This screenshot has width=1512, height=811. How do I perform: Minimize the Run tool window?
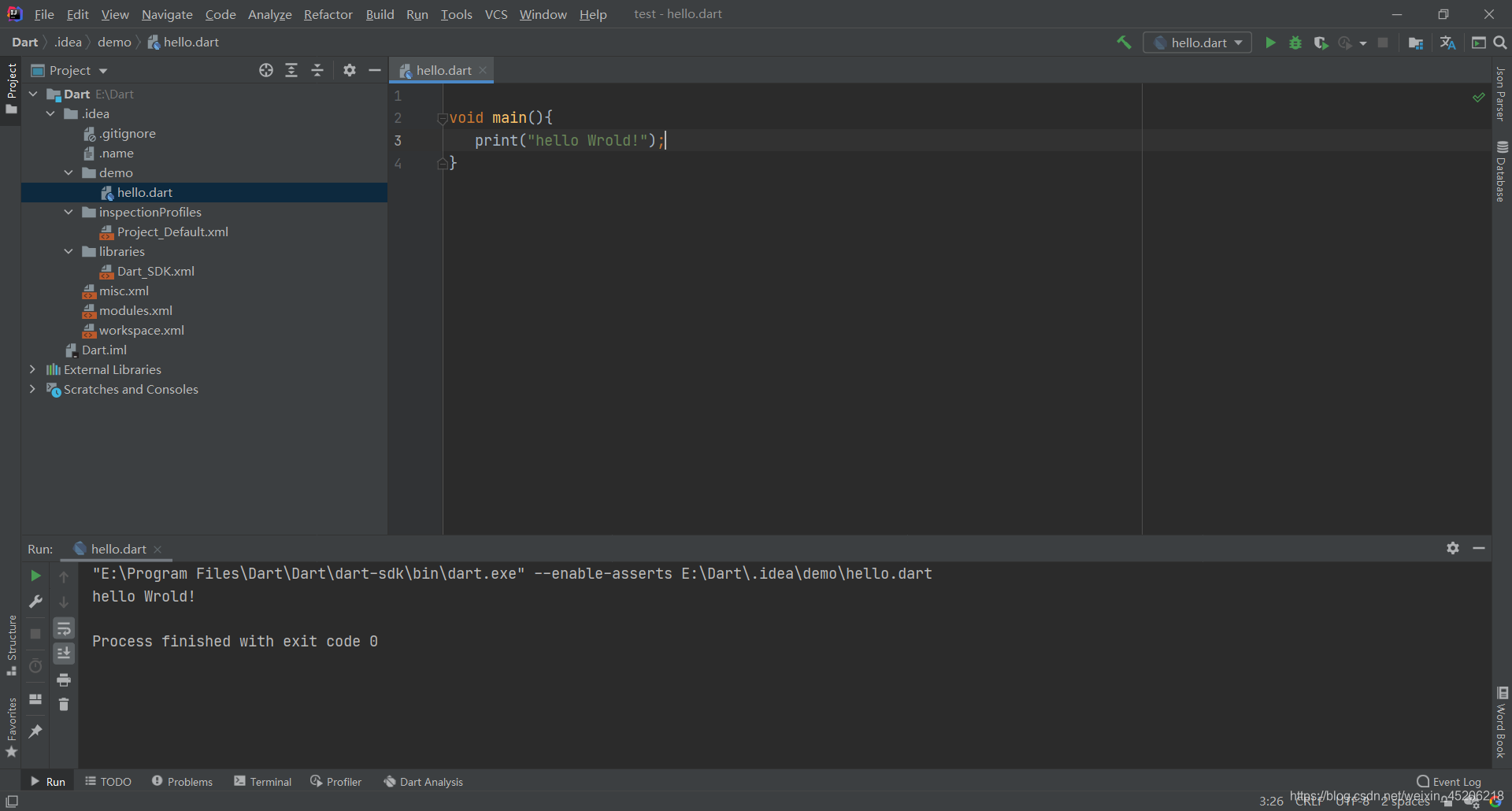pyautogui.click(x=1479, y=548)
